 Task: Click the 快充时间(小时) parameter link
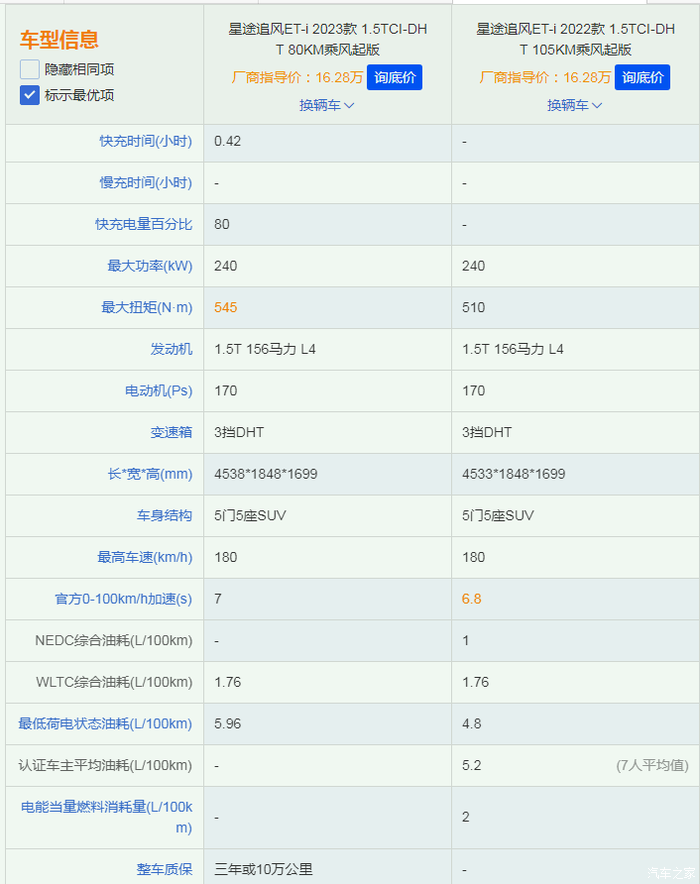[x=146, y=141]
